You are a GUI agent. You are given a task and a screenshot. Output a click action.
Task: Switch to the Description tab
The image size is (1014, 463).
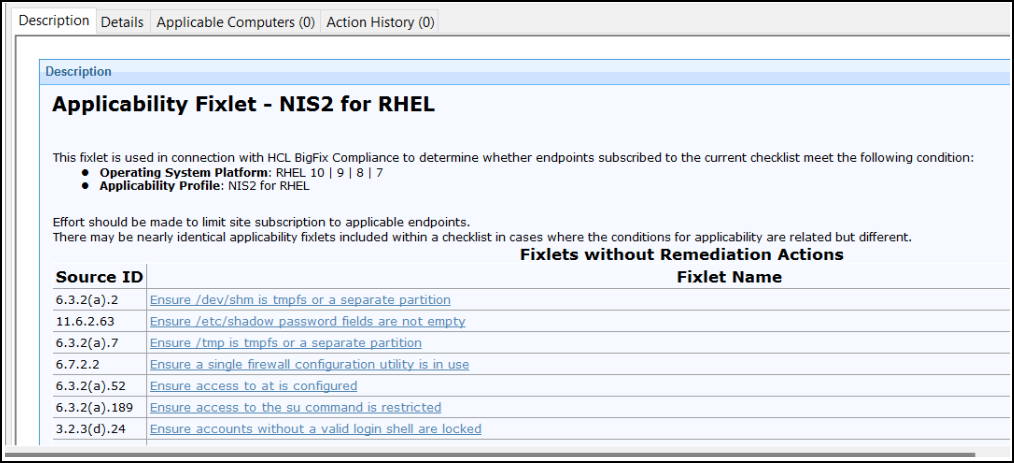[54, 21]
